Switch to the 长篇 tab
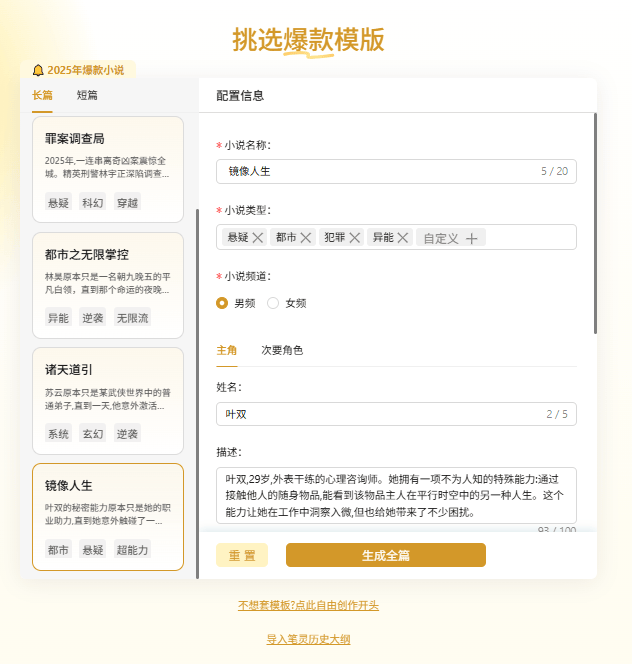The height and width of the screenshot is (664, 632). tap(42, 96)
